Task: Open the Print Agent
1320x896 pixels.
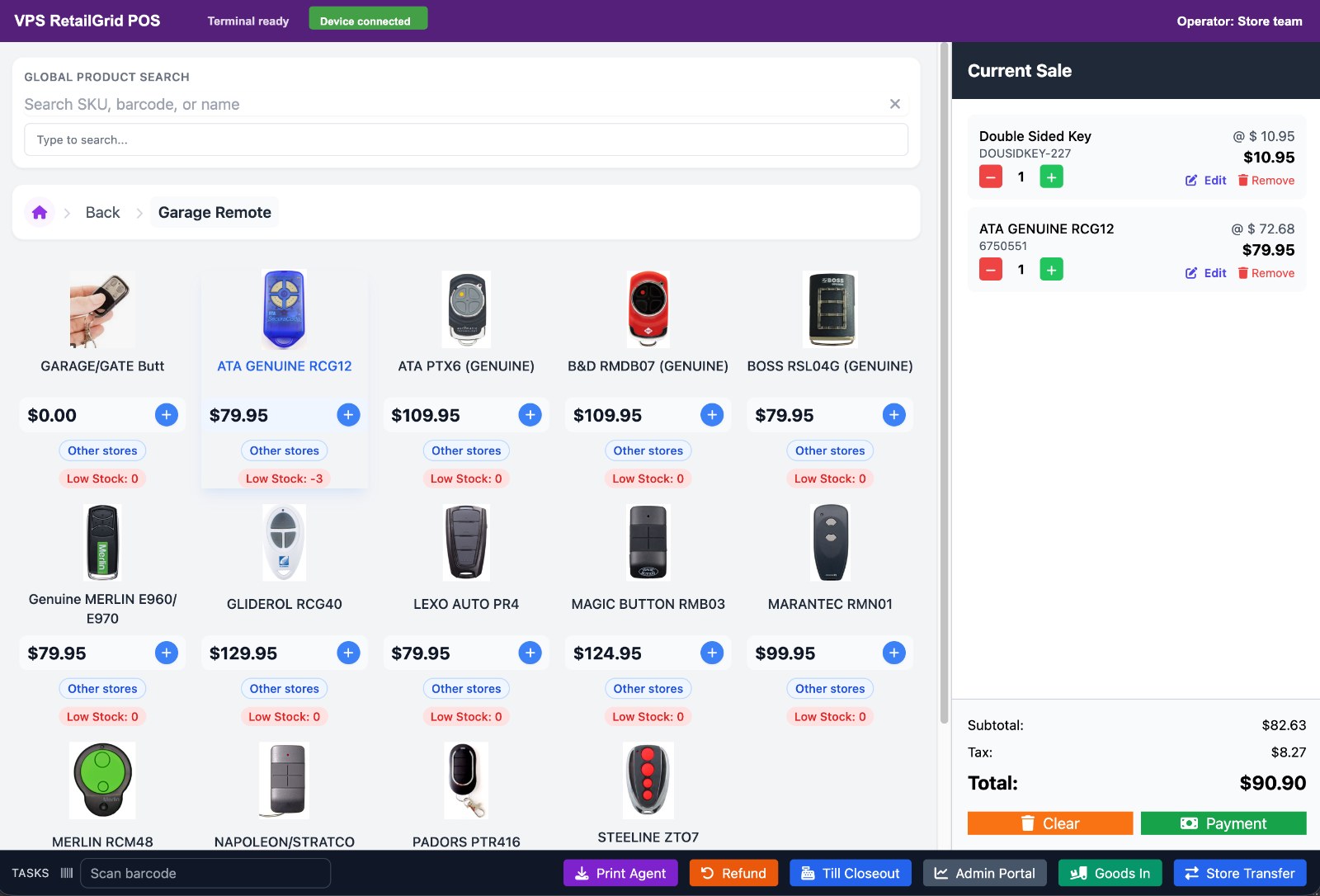Action: (620, 873)
